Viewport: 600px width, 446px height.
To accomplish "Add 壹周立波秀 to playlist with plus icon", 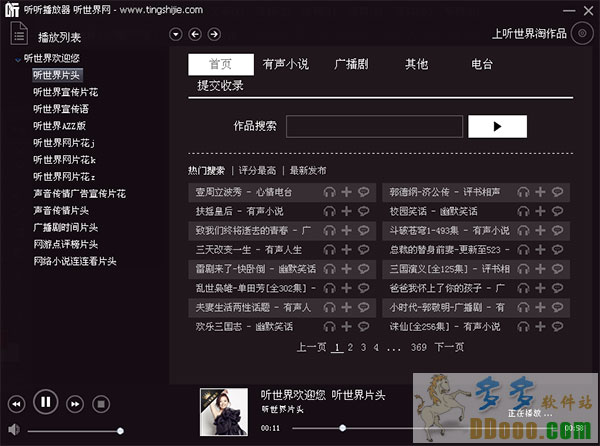I will point(346,192).
